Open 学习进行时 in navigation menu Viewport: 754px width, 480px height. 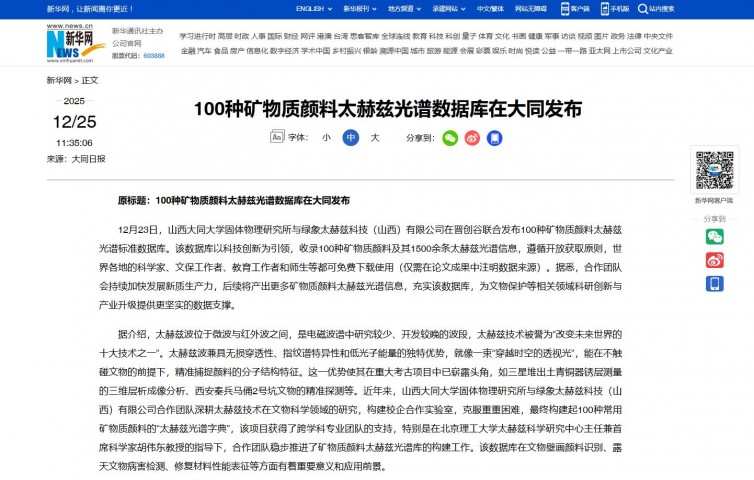pos(197,36)
